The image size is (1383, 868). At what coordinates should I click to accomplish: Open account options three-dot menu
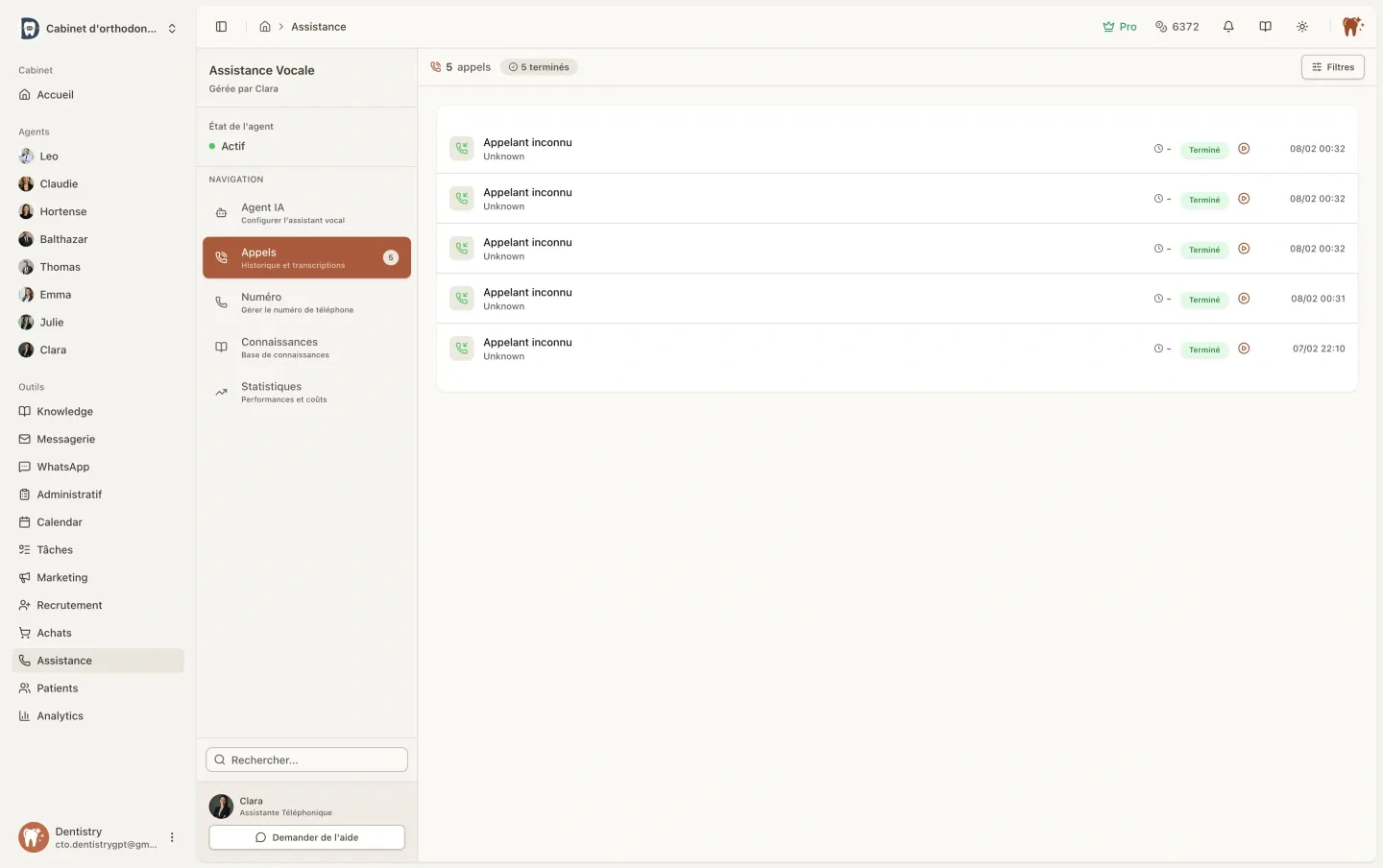pyautogui.click(x=172, y=837)
